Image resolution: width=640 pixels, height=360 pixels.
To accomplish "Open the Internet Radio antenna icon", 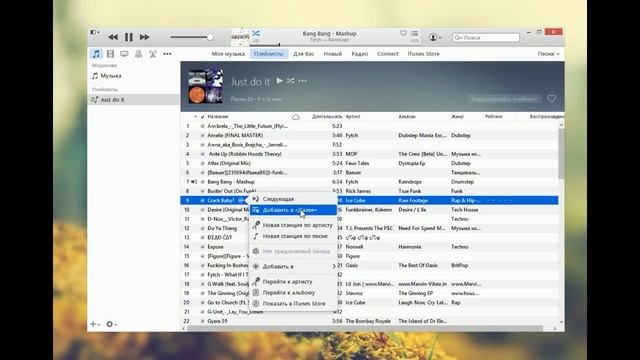I will (153, 54).
